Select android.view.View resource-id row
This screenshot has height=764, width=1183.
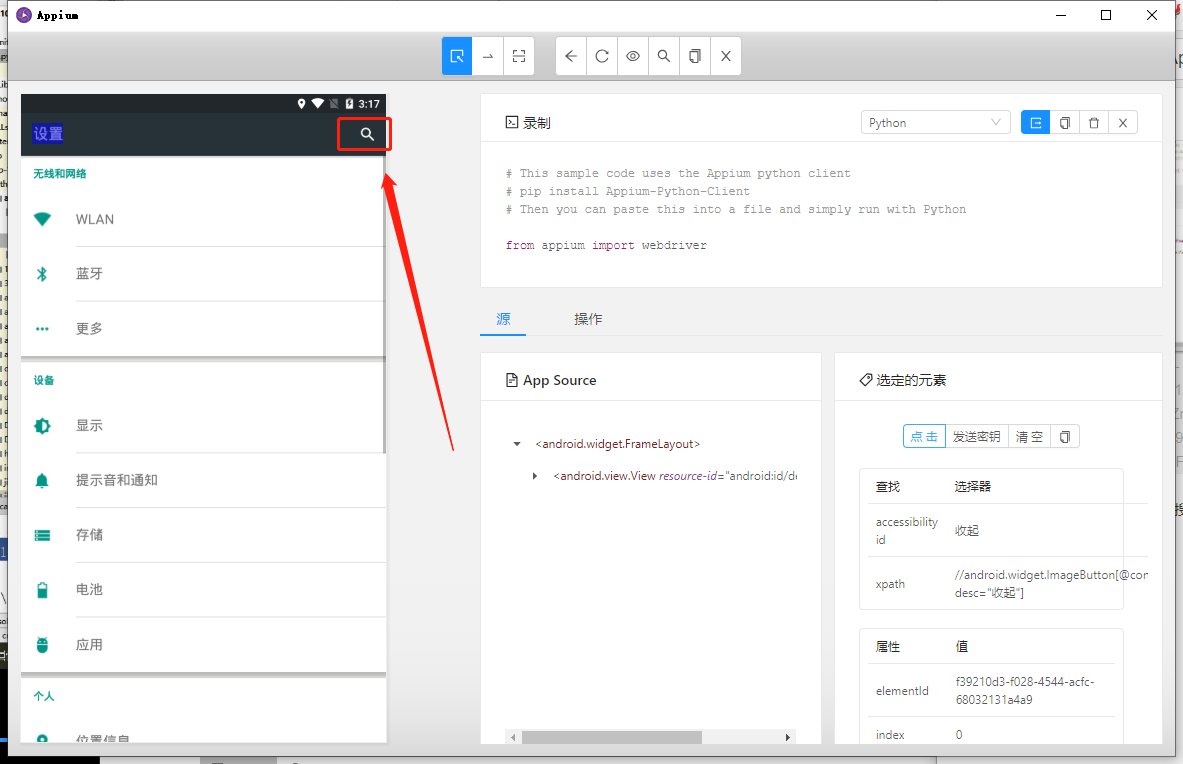(675, 476)
